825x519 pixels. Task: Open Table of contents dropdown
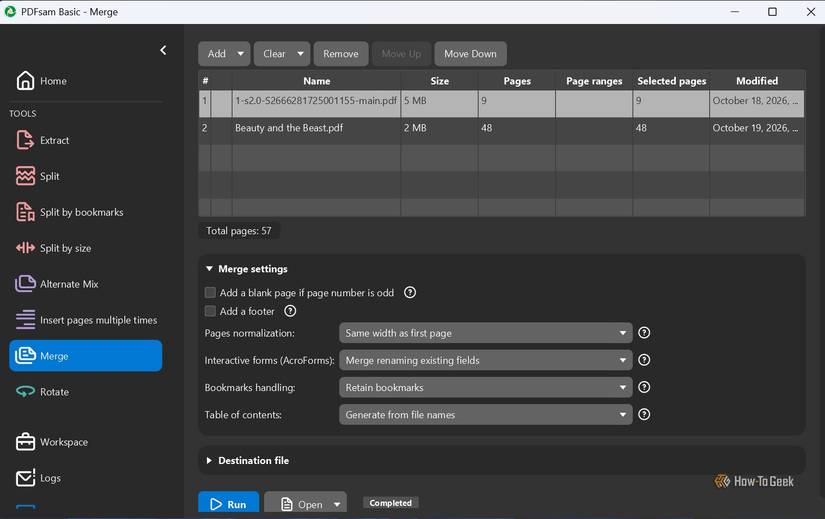[486, 415]
